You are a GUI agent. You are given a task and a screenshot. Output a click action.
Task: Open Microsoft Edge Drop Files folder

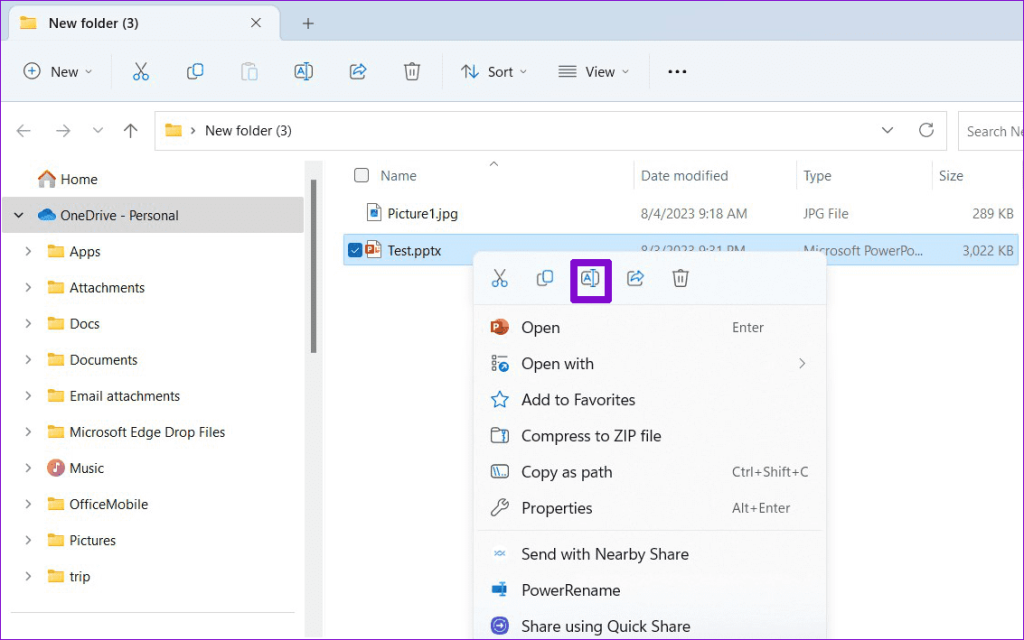pos(147,432)
